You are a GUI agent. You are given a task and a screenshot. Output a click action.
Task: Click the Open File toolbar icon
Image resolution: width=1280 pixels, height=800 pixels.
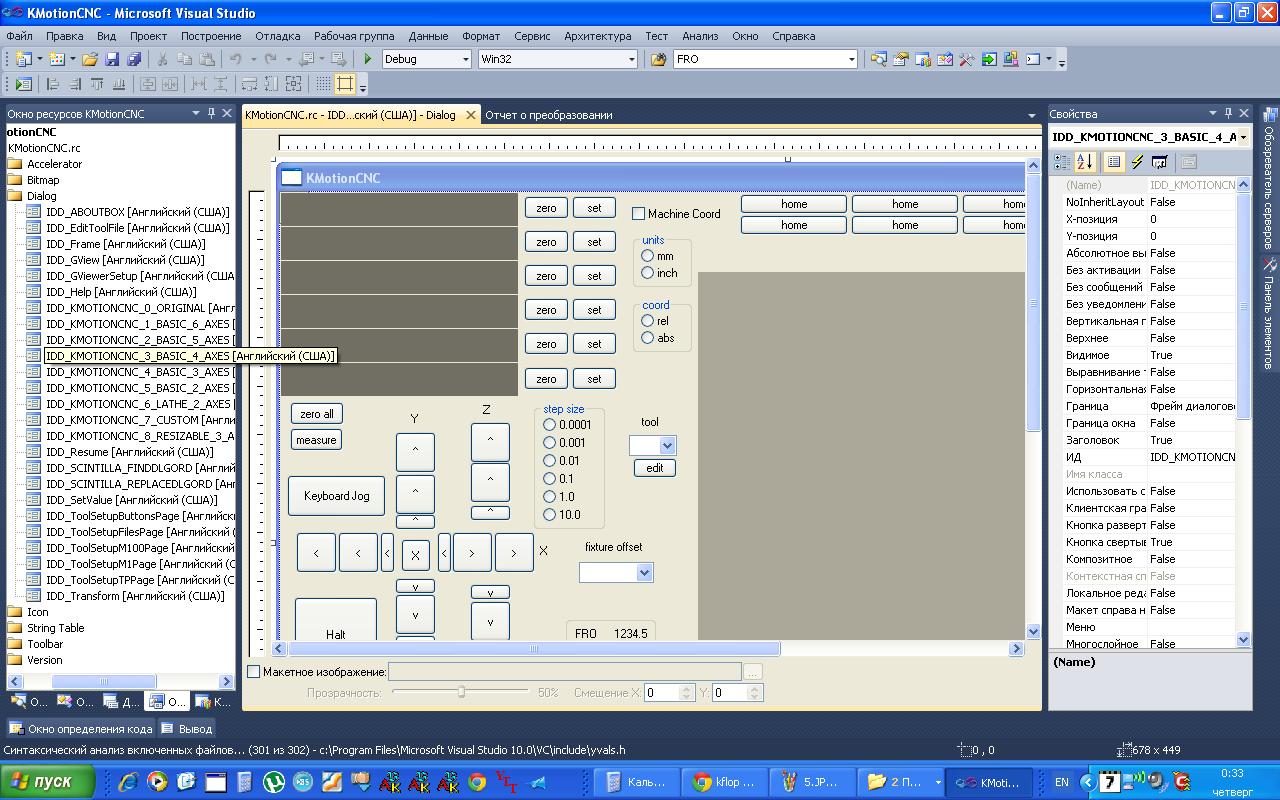pyautogui.click(x=90, y=59)
